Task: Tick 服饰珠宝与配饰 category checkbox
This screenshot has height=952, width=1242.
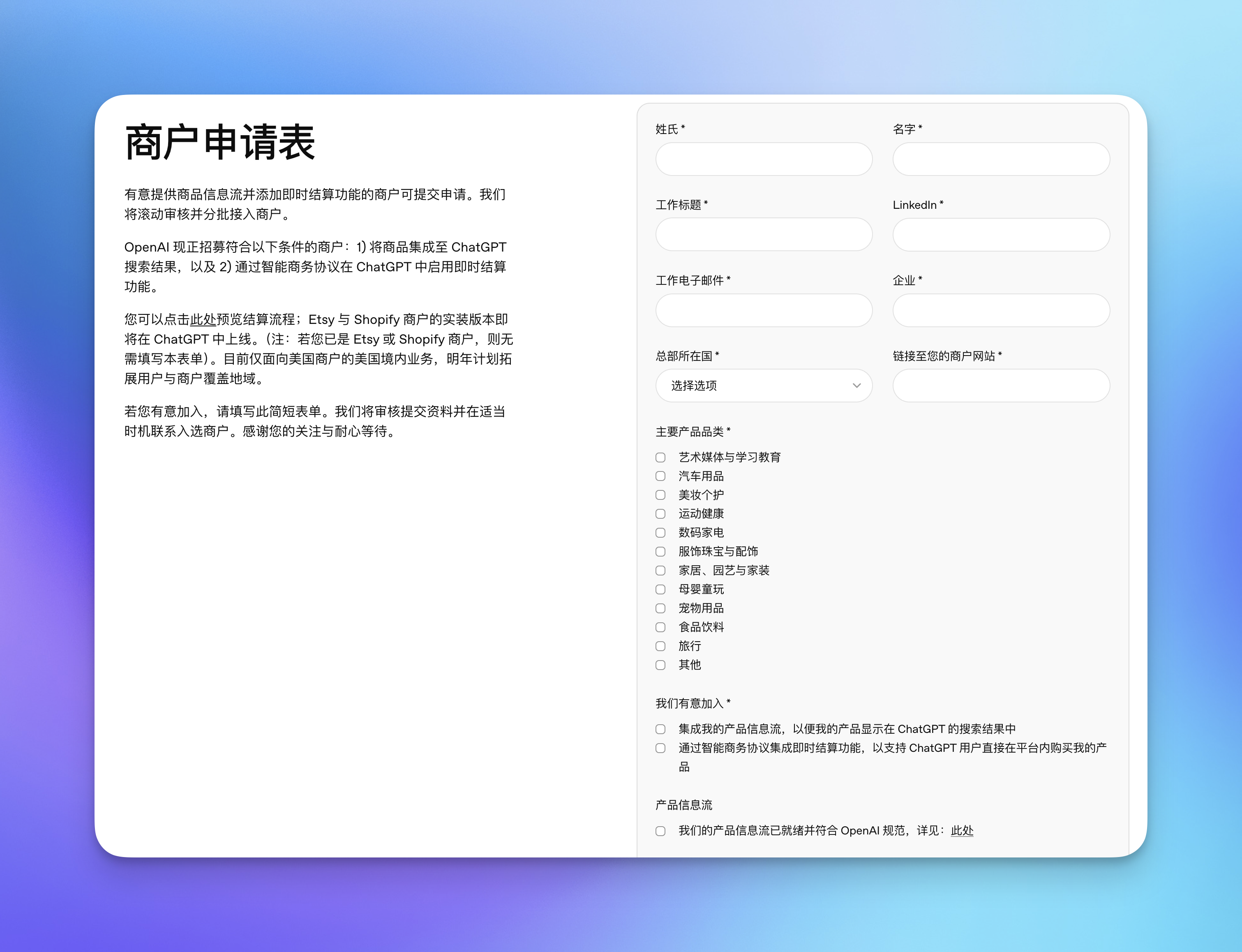Action: (x=660, y=552)
